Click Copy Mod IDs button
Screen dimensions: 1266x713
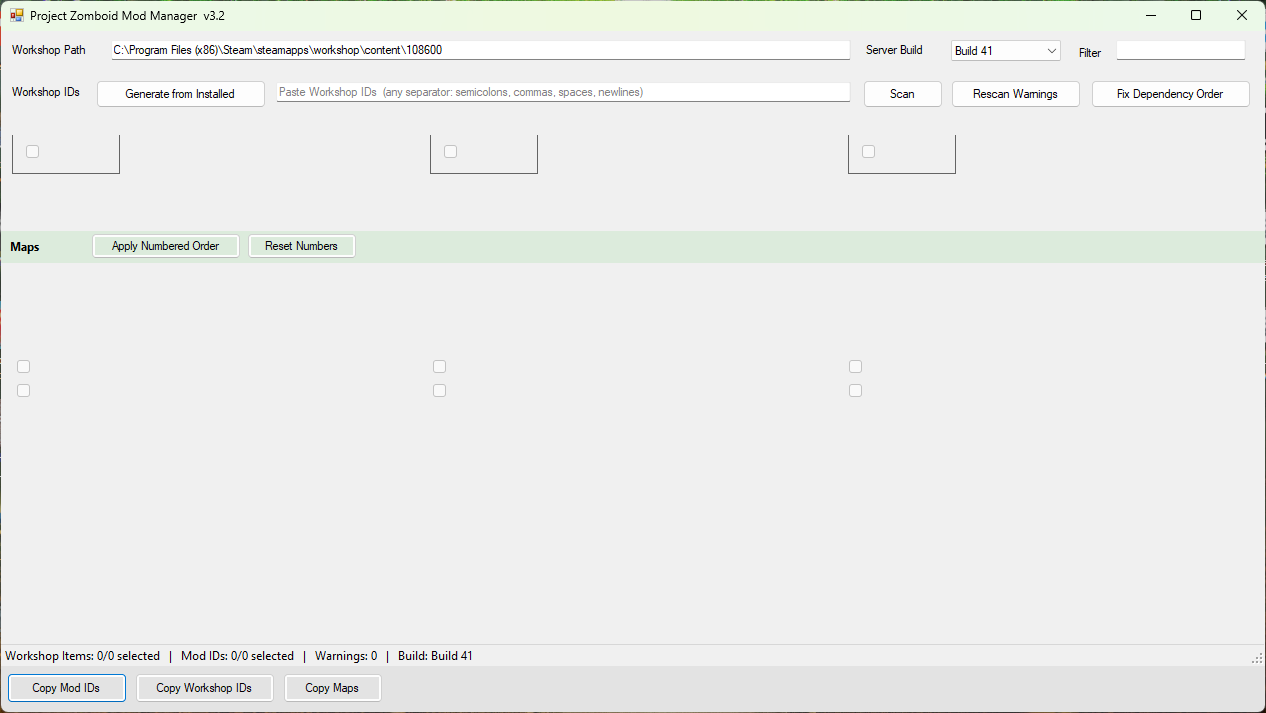66,688
